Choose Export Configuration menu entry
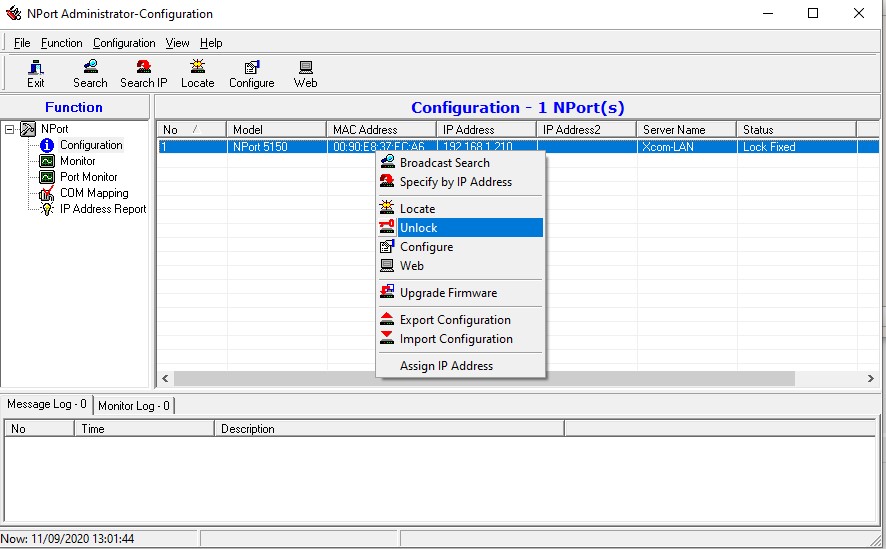 coord(455,320)
